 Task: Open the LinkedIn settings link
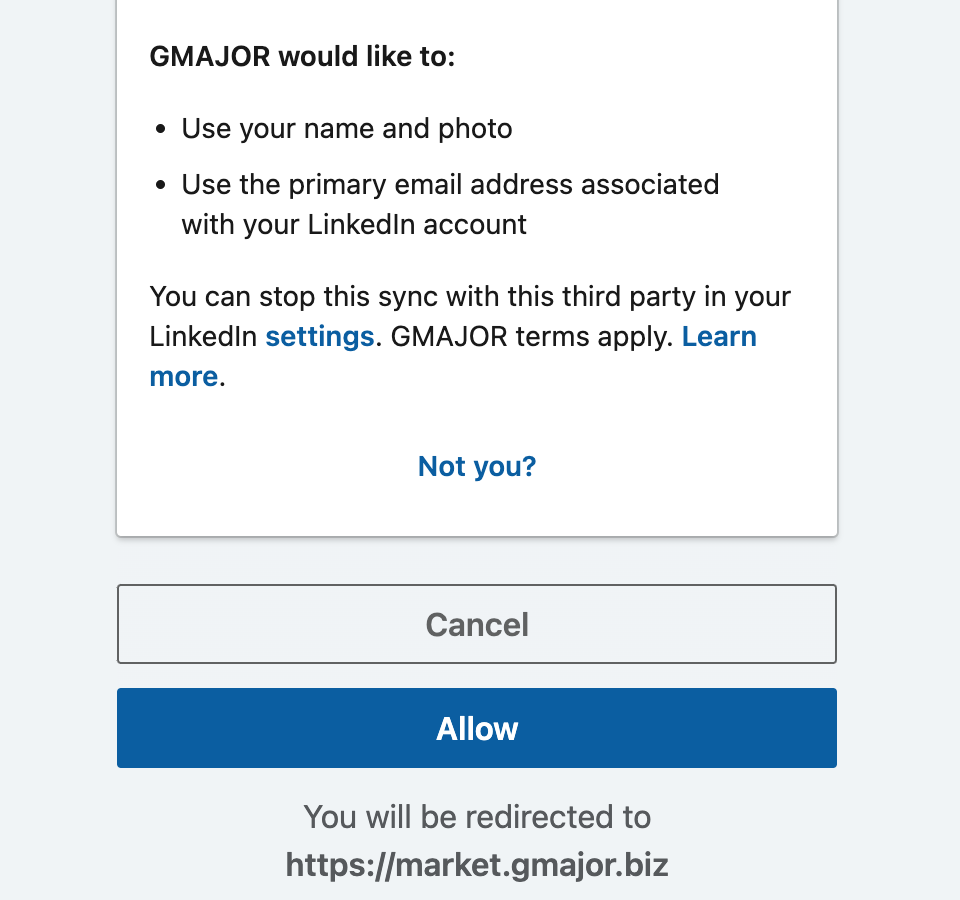click(x=319, y=337)
